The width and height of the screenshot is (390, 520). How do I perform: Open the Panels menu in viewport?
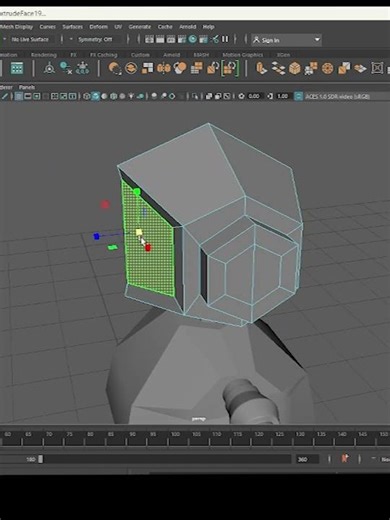pos(27,87)
